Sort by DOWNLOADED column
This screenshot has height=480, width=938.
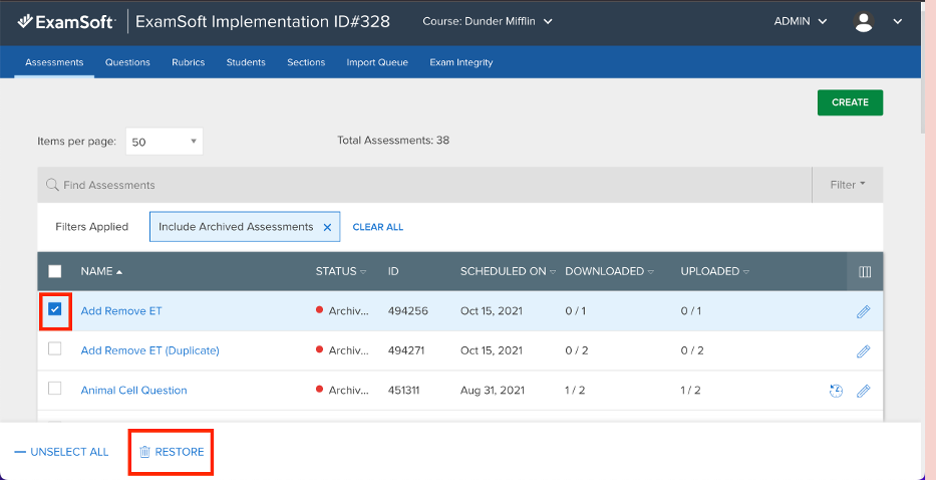pos(610,272)
